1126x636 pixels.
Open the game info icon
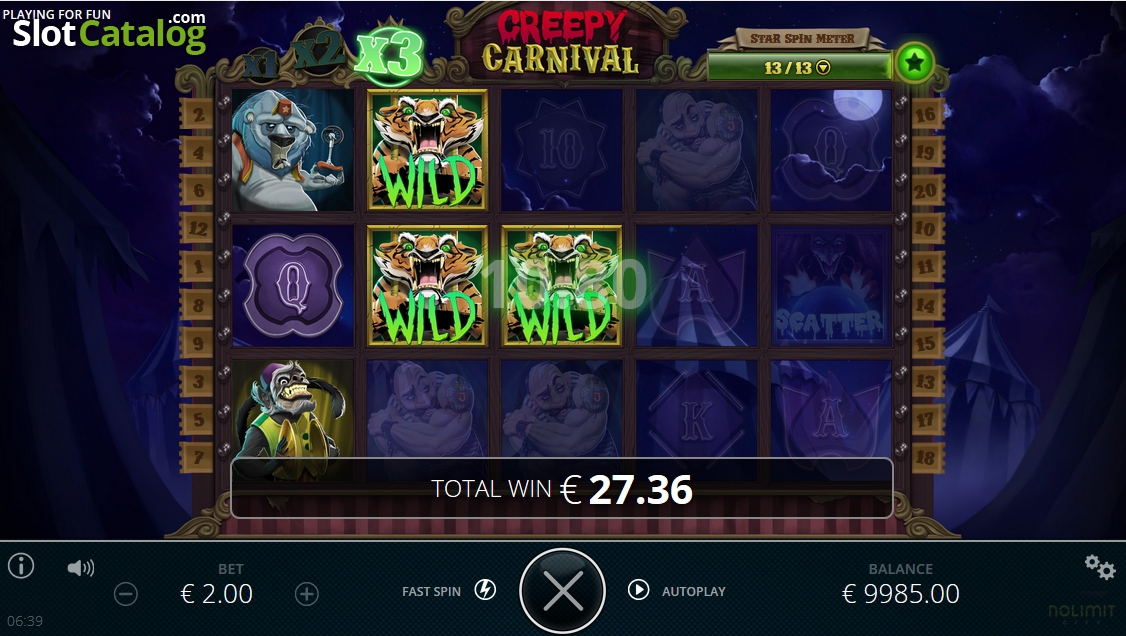pos(21,566)
